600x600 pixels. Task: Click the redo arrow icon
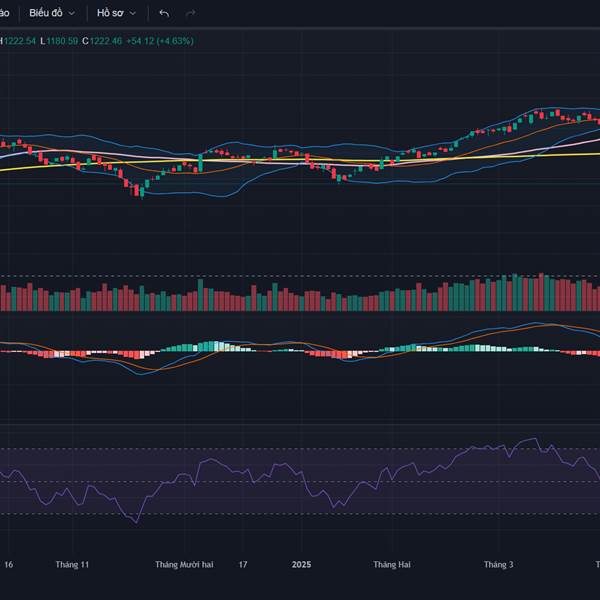tap(190, 13)
